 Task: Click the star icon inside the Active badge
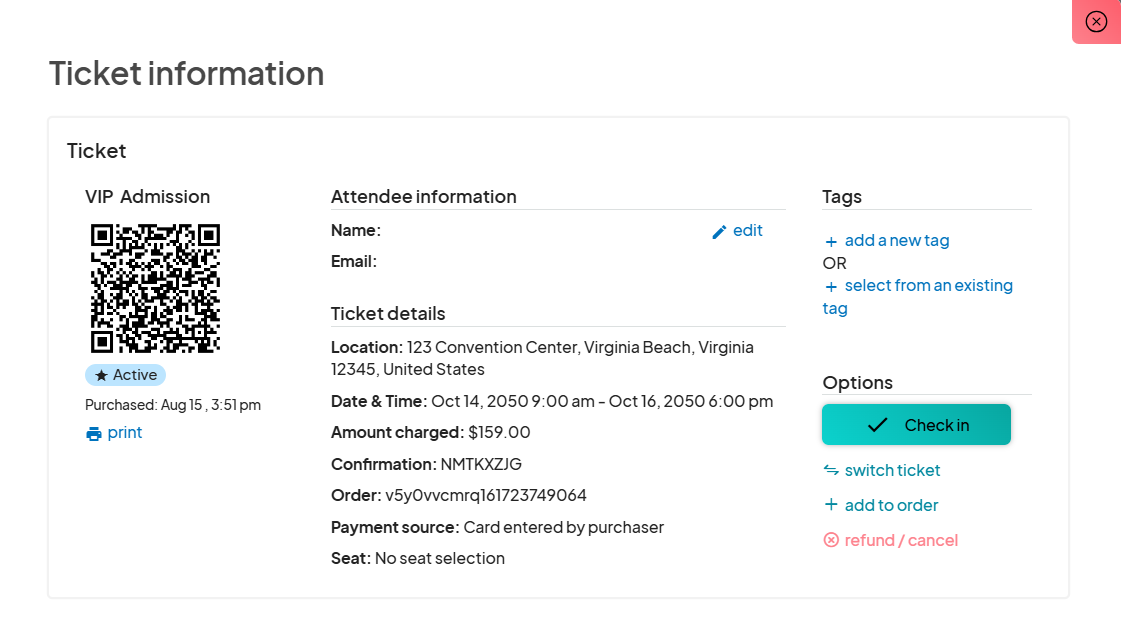pyautogui.click(x=100, y=374)
